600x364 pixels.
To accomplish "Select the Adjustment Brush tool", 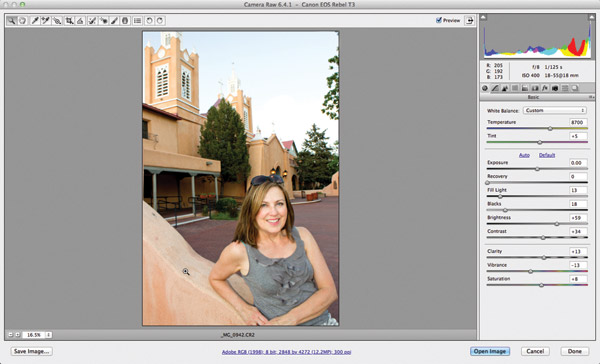I will coord(114,21).
